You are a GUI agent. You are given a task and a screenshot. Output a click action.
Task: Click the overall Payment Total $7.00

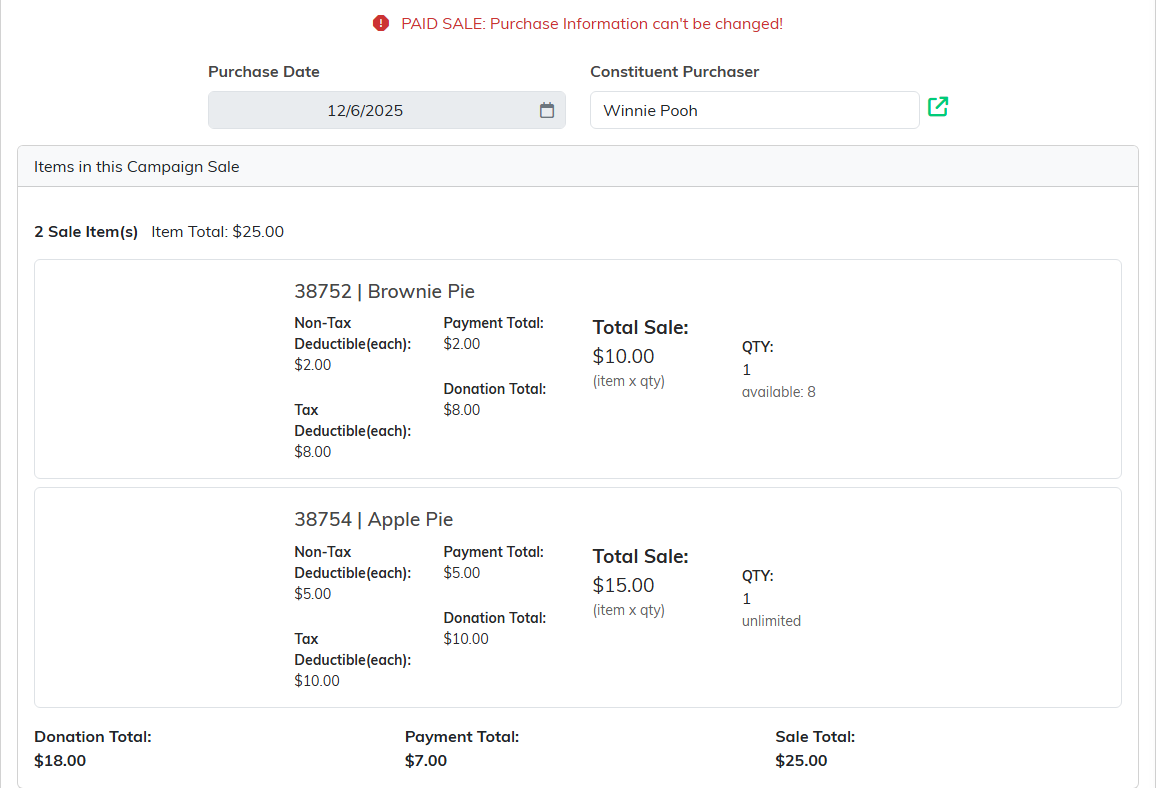pos(425,761)
